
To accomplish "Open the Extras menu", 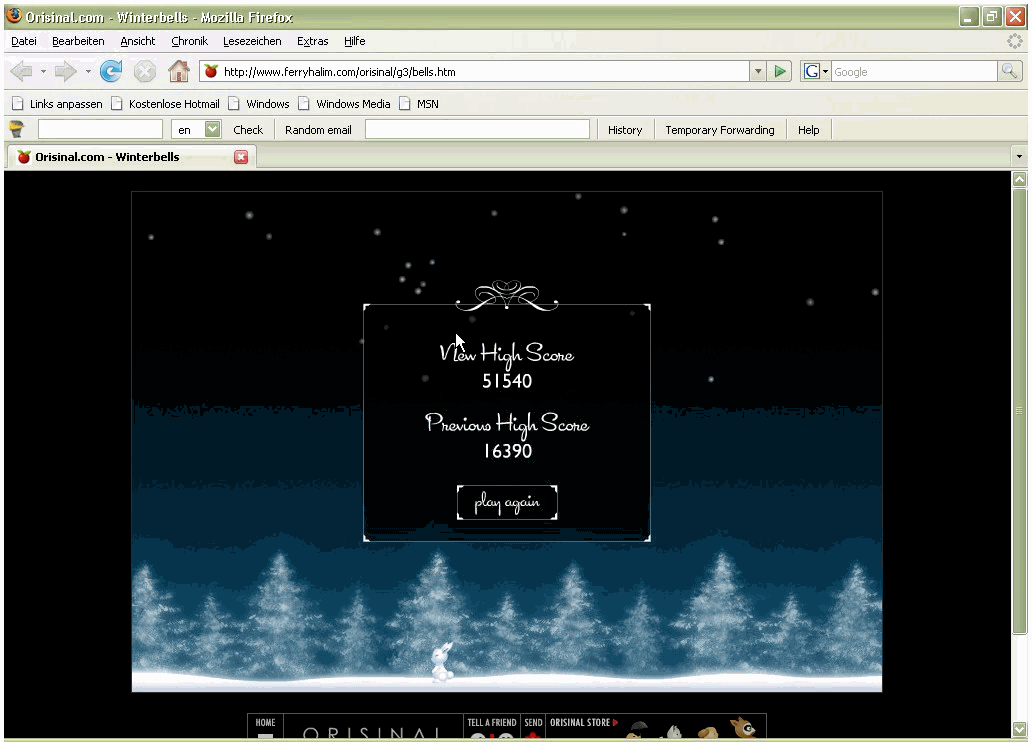I will pyautogui.click(x=312, y=41).
